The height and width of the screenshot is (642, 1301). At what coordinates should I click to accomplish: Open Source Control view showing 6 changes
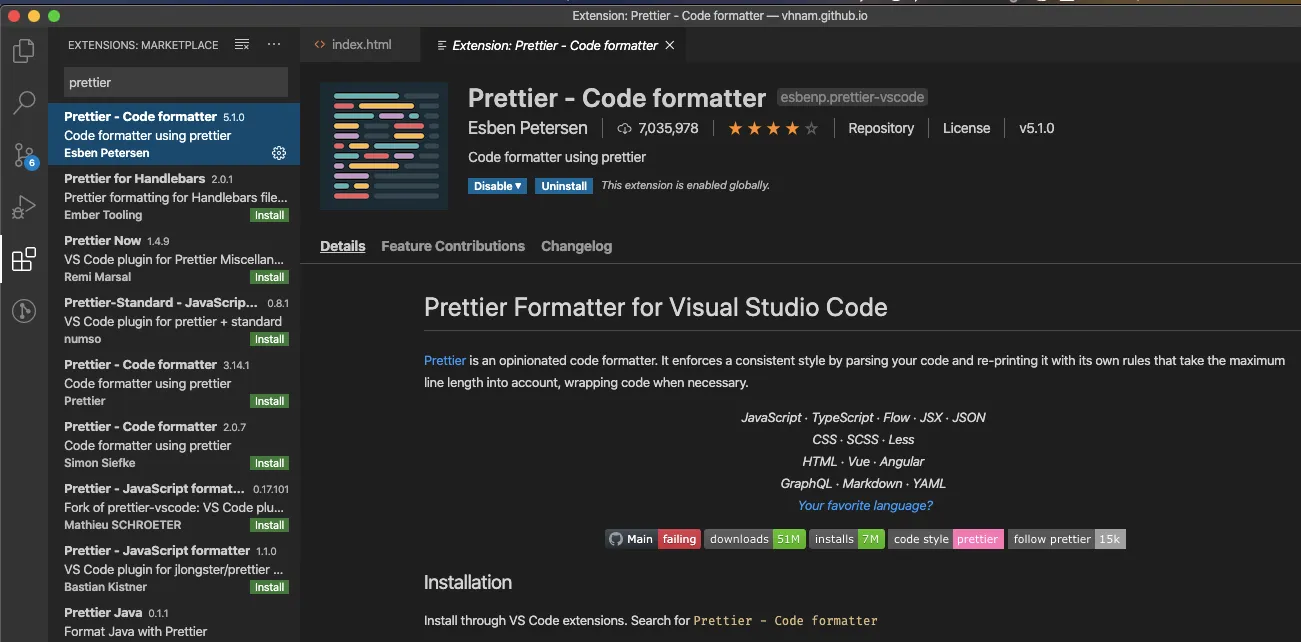(x=23, y=155)
